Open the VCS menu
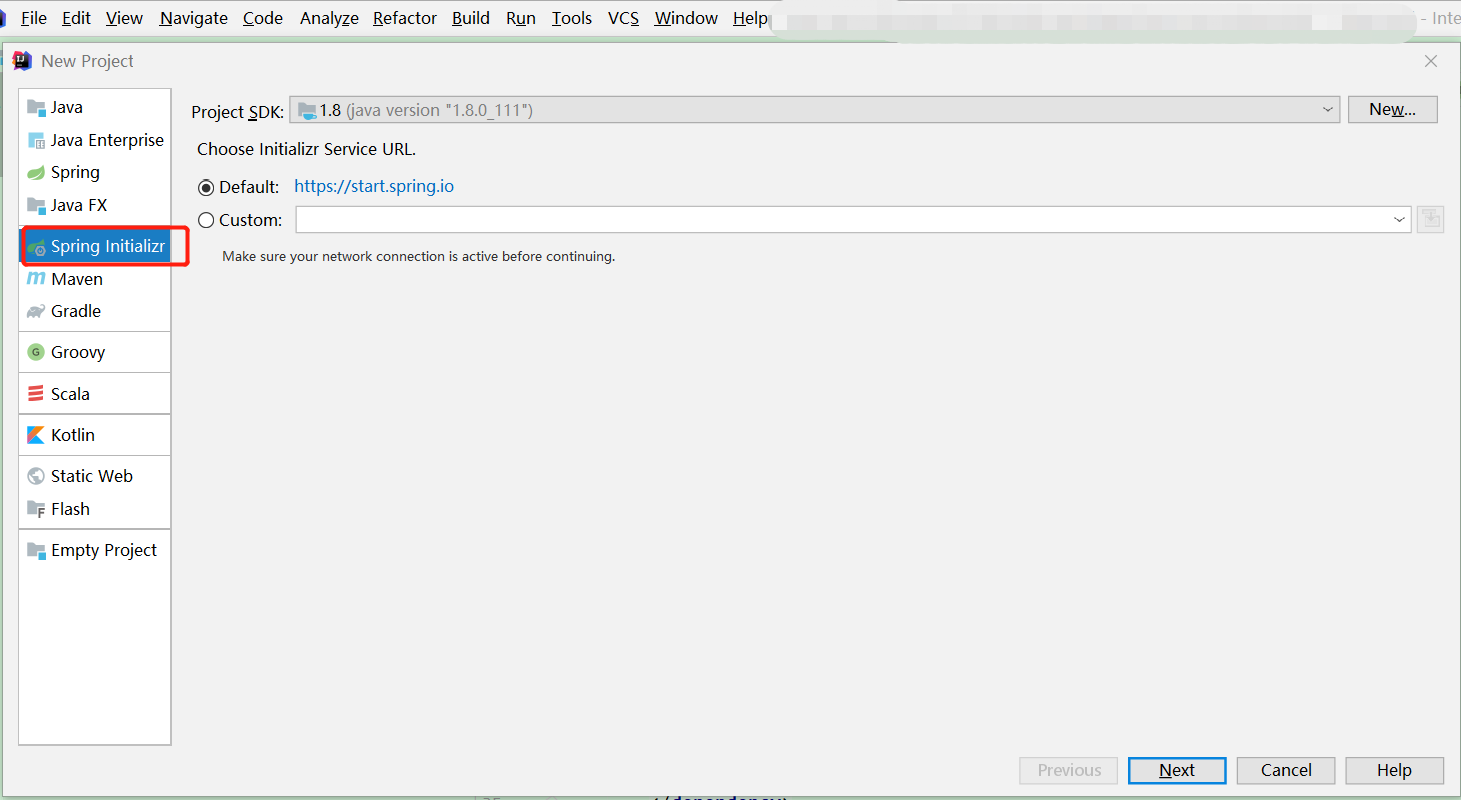 pyautogui.click(x=623, y=18)
